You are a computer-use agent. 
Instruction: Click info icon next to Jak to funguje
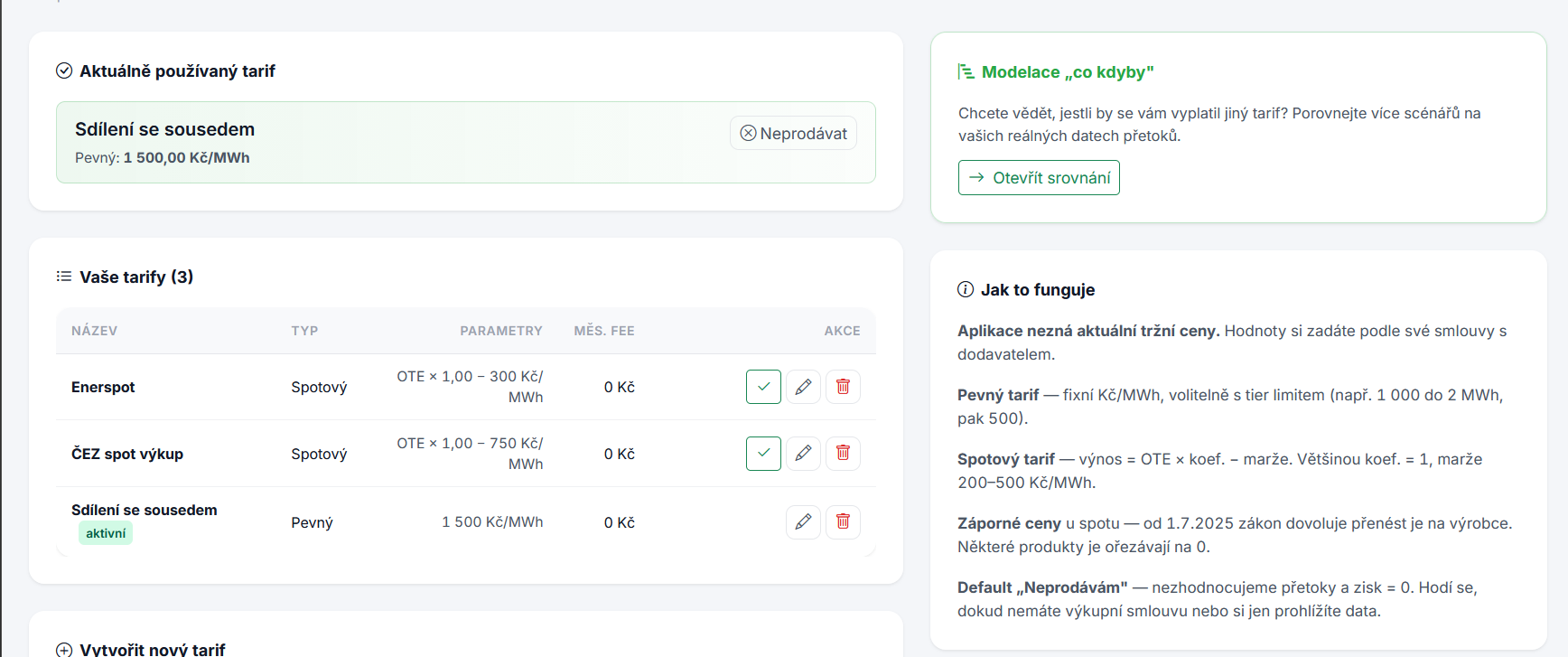966,290
